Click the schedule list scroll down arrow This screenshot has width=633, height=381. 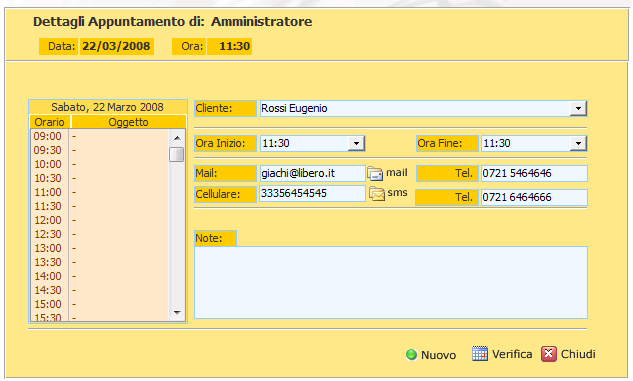(177, 312)
